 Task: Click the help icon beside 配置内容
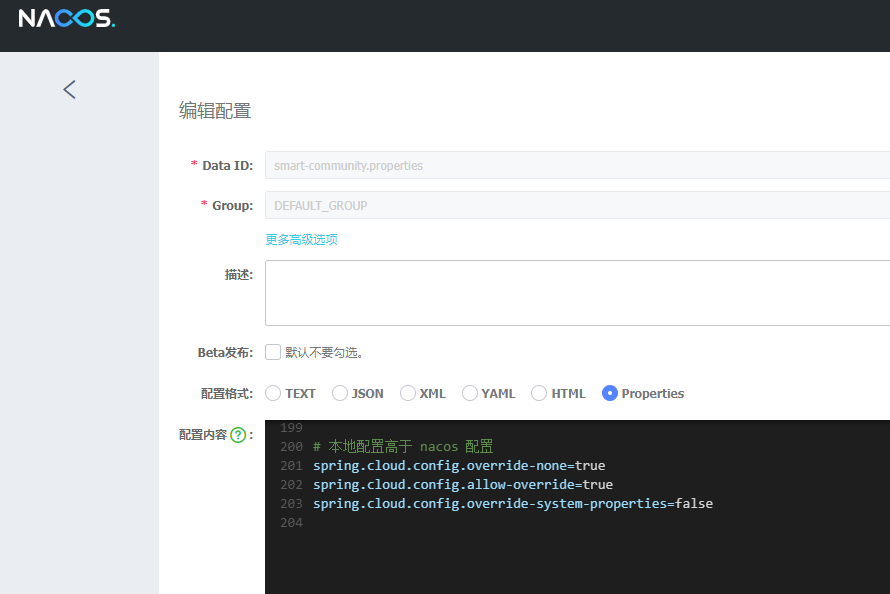tap(238, 435)
